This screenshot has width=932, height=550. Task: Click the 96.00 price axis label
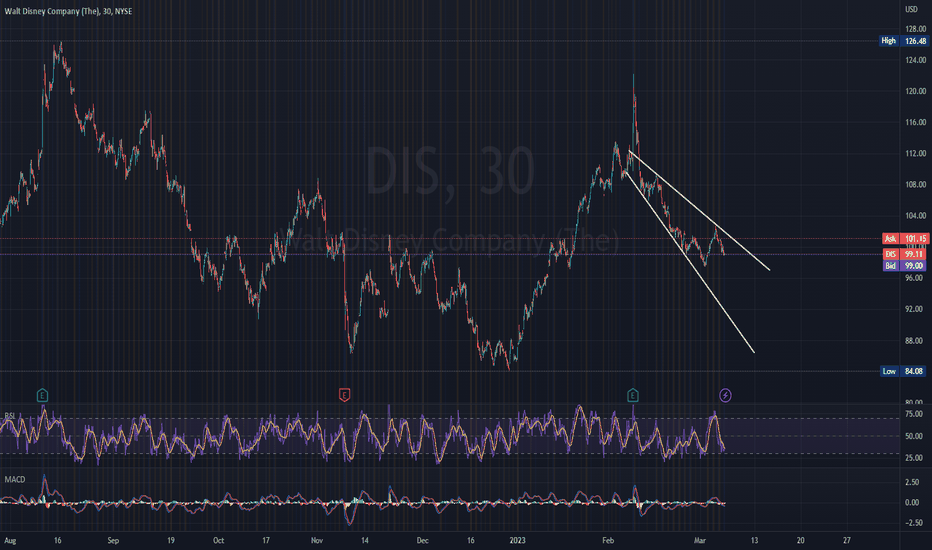pyautogui.click(x=914, y=278)
